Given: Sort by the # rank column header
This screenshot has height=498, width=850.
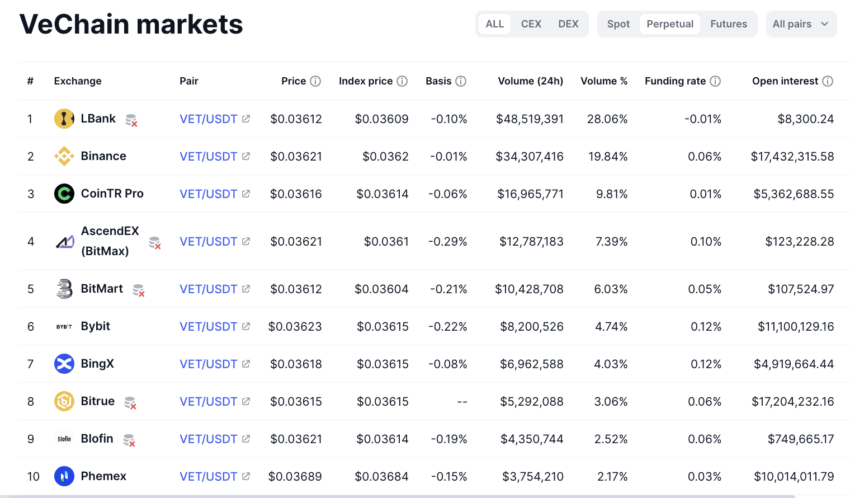Looking at the screenshot, I should coord(30,81).
